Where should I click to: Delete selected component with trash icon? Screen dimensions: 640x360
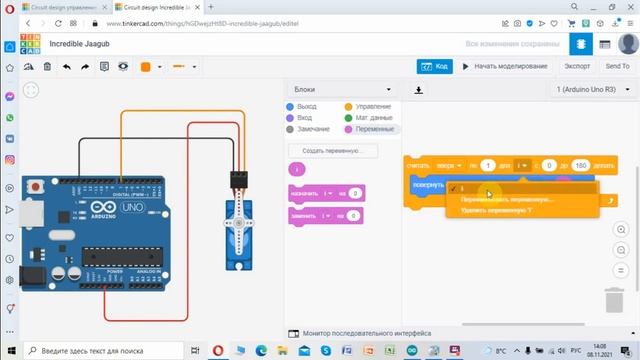point(47,67)
